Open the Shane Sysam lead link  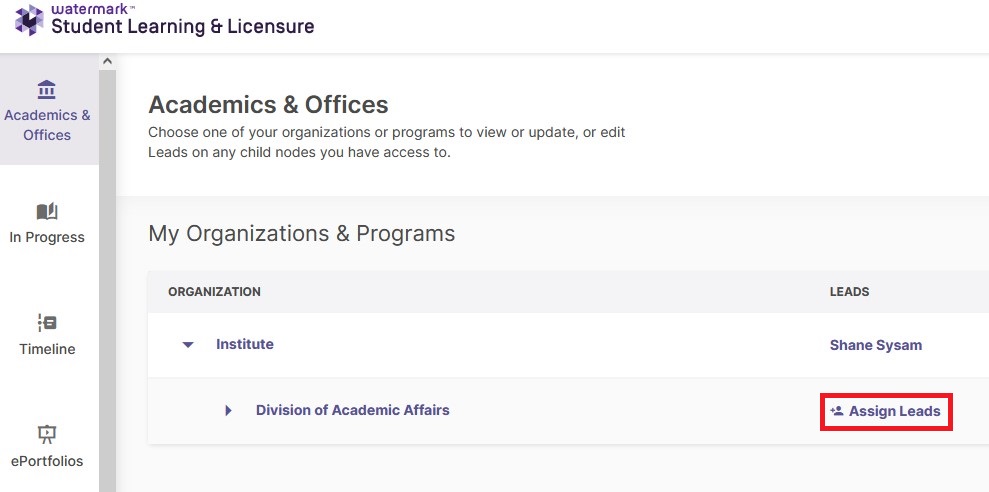click(x=875, y=345)
